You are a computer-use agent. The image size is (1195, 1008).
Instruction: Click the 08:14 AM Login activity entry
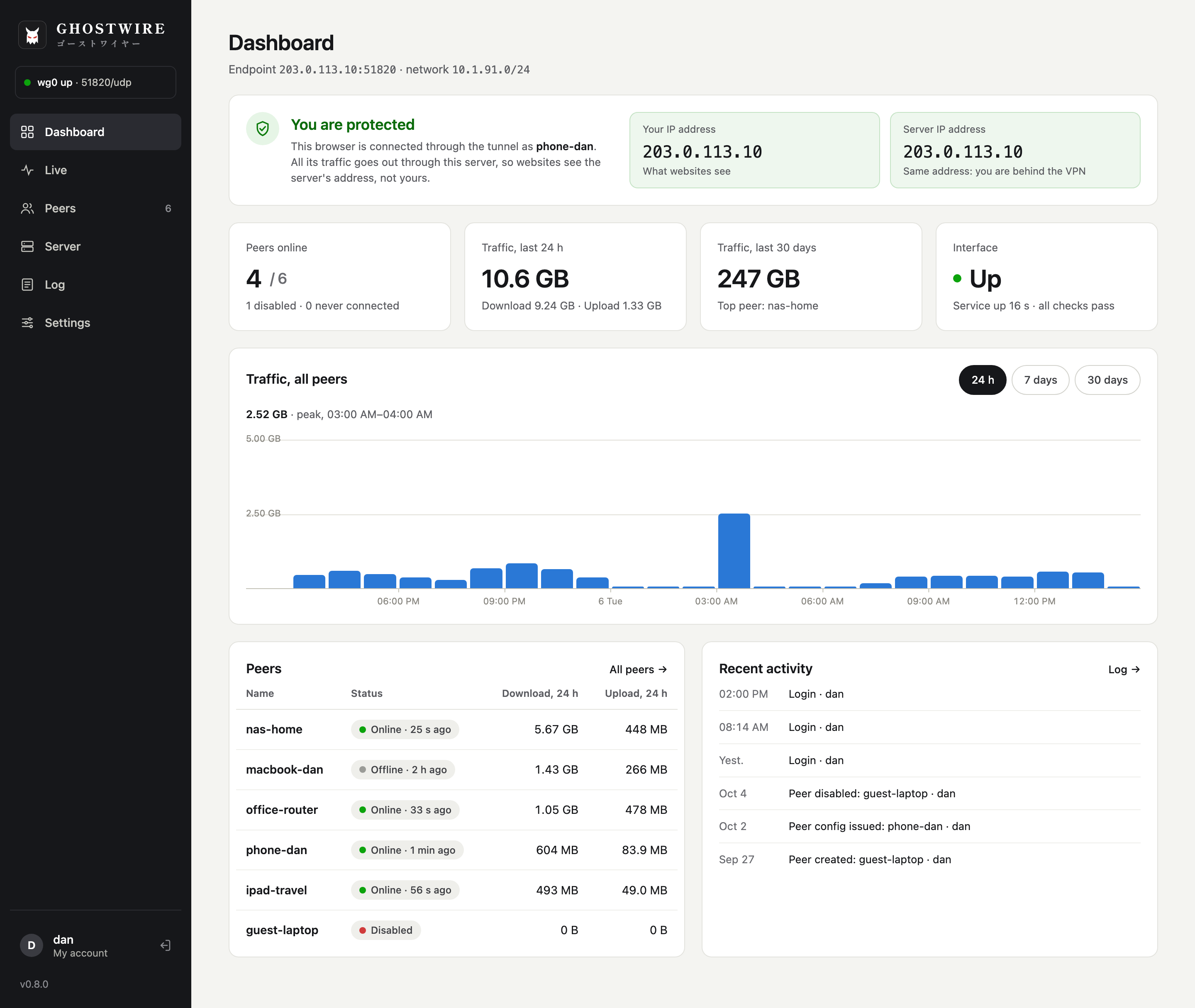point(929,728)
